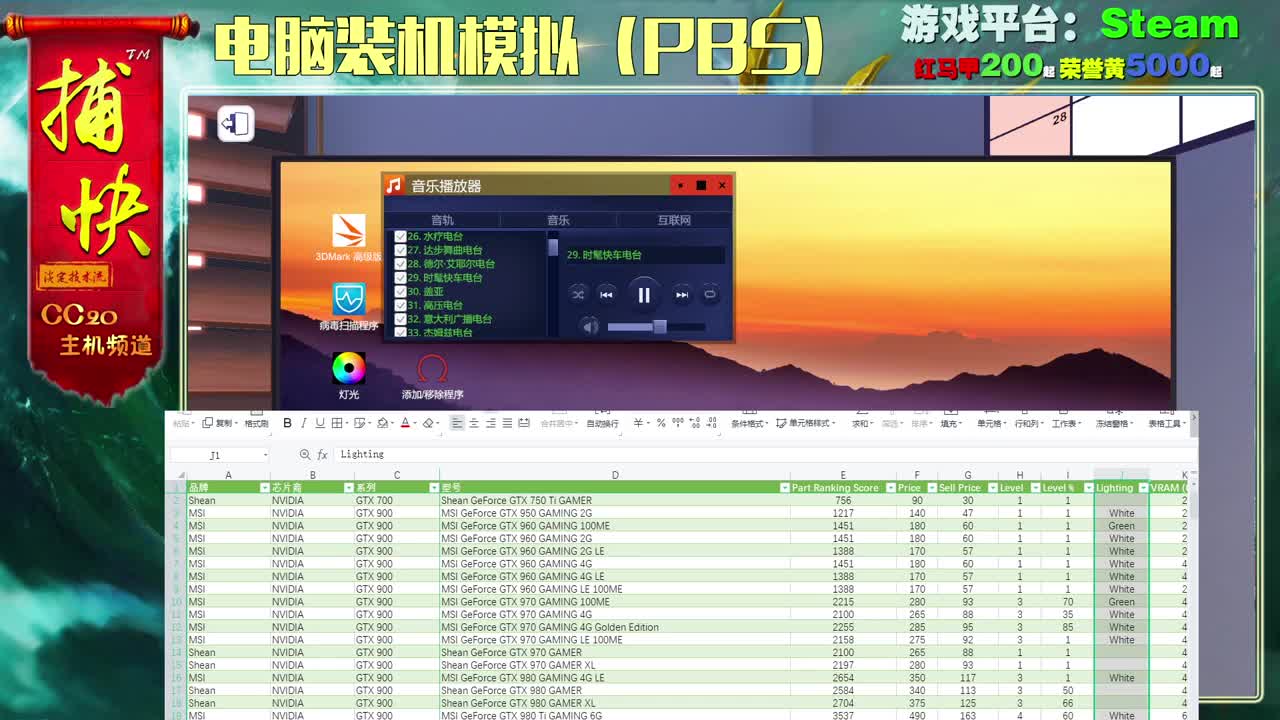Open the 填充 fill dropdown
The height and width of the screenshot is (720, 1280).
pyautogui.click(x=950, y=423)
